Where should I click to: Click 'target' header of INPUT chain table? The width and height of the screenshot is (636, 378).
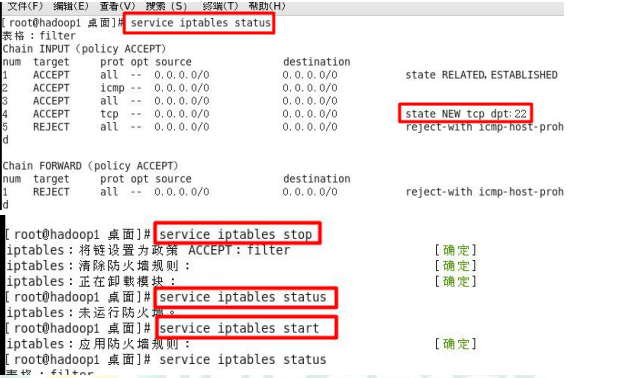51,62
